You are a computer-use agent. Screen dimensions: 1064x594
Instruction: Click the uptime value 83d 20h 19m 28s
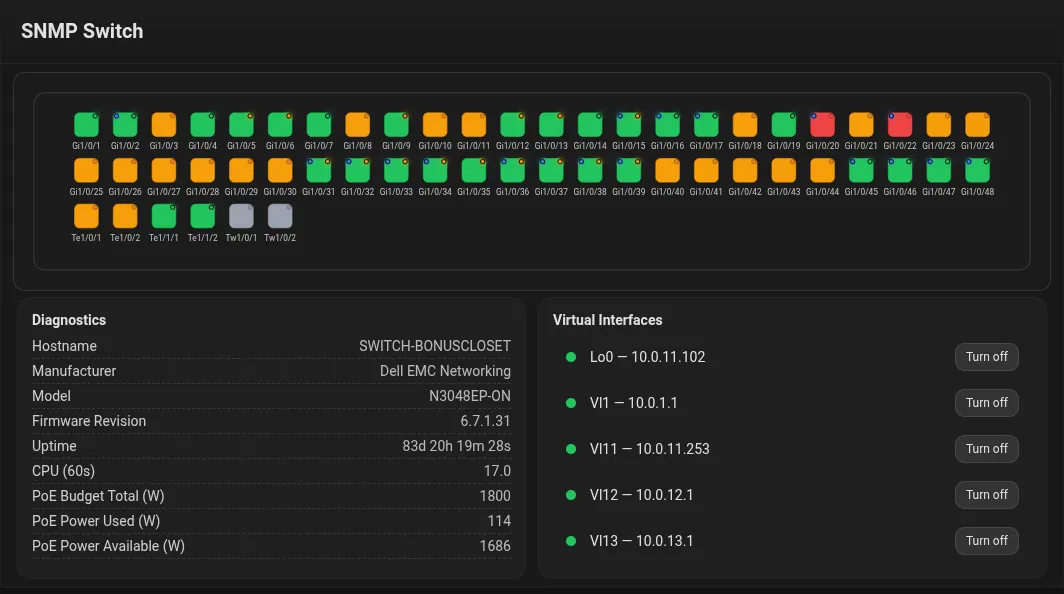point(456,446)
